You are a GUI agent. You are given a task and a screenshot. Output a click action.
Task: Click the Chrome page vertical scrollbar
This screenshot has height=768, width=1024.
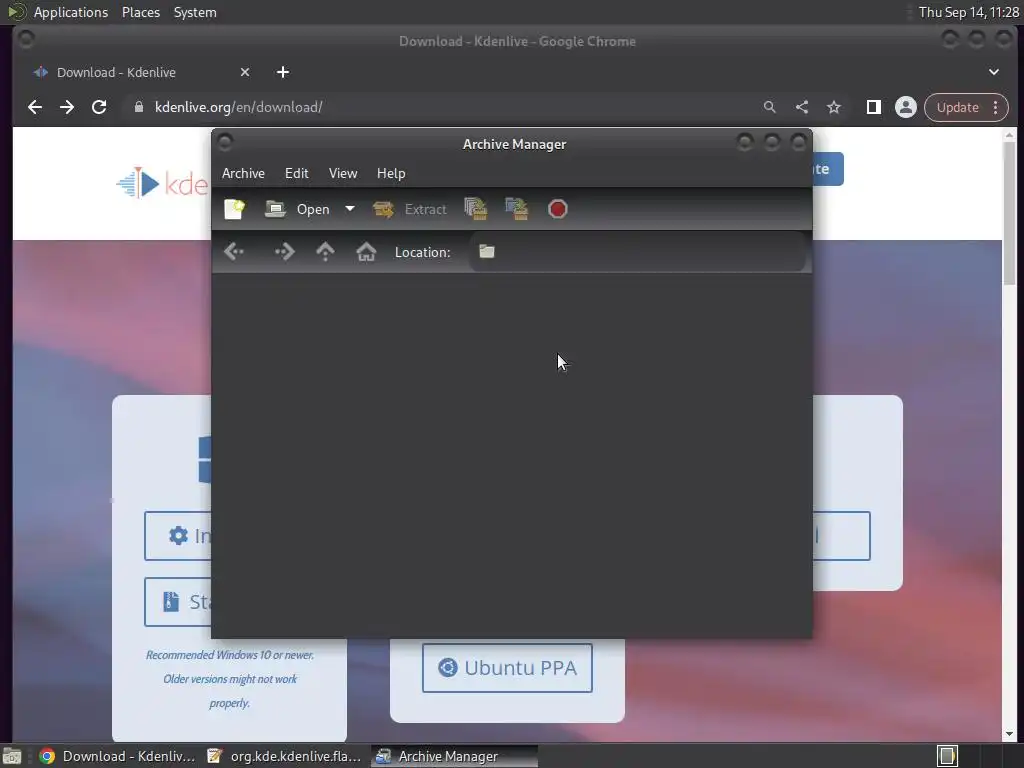tap(1010, 213)
